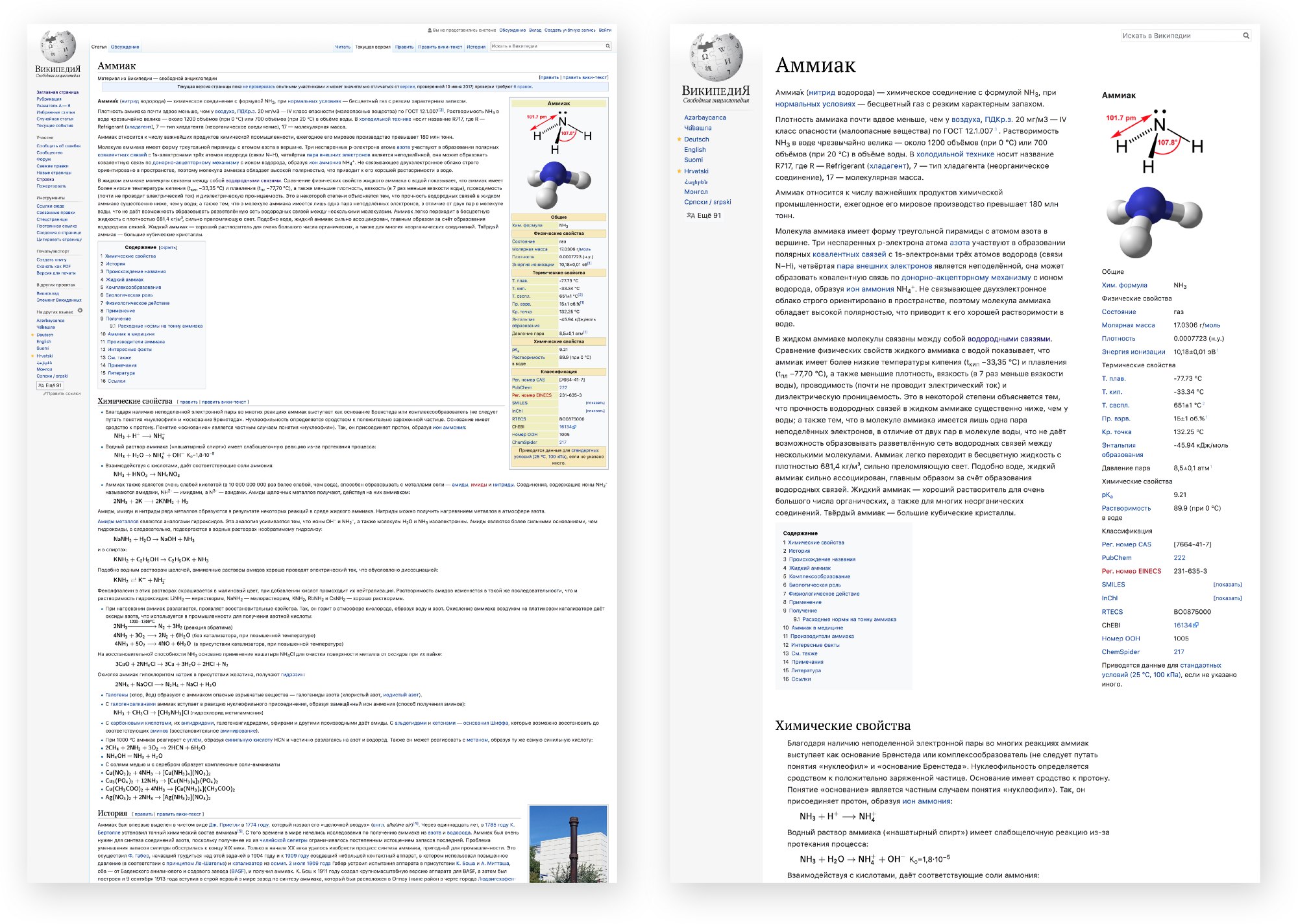This screenshot has height=924, width=1298.
Task: Open the История tab in page header
Action: coord(476,47)
